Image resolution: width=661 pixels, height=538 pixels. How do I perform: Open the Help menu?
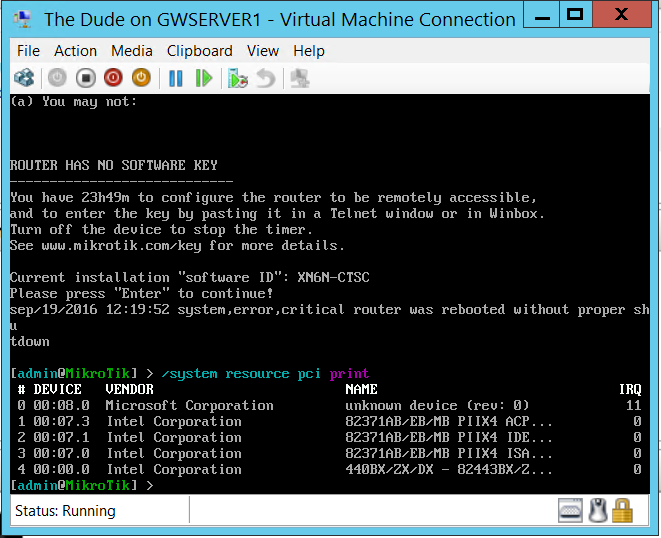point(309,51)
